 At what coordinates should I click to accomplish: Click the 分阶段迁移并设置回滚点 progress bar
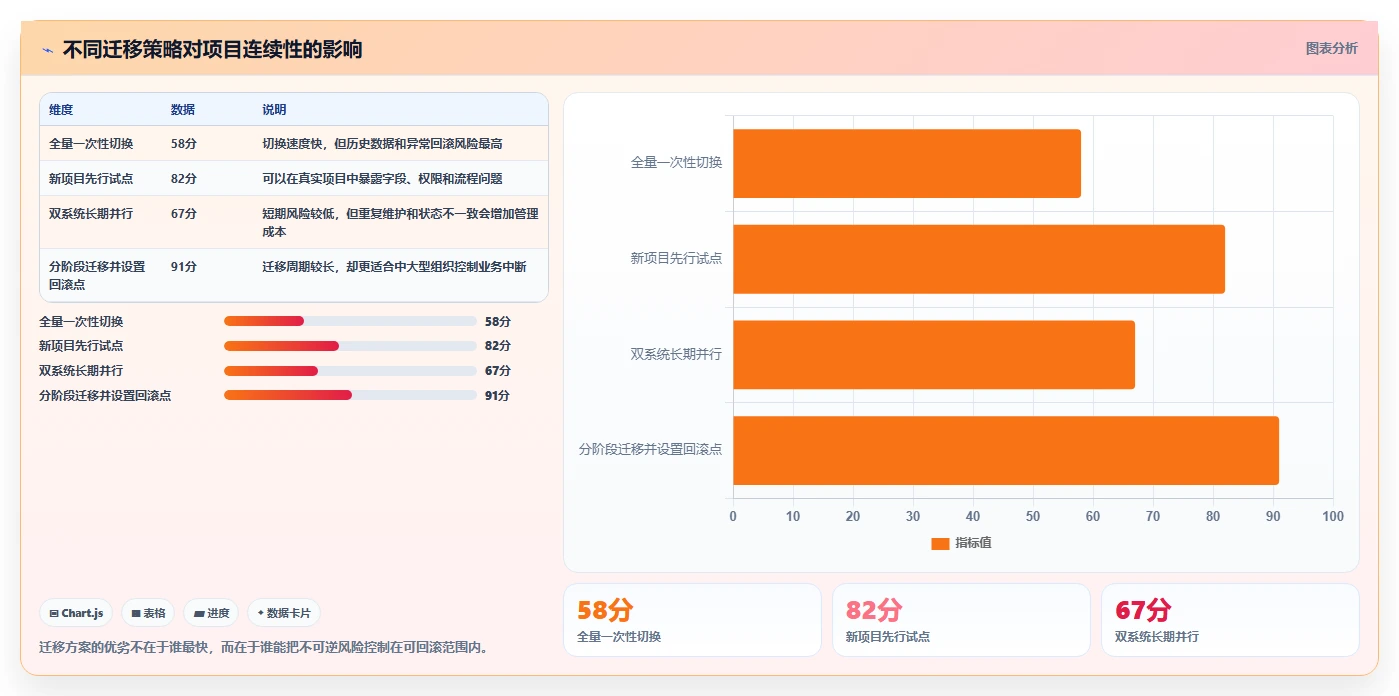pyautogui.click(x=350, y=395)
